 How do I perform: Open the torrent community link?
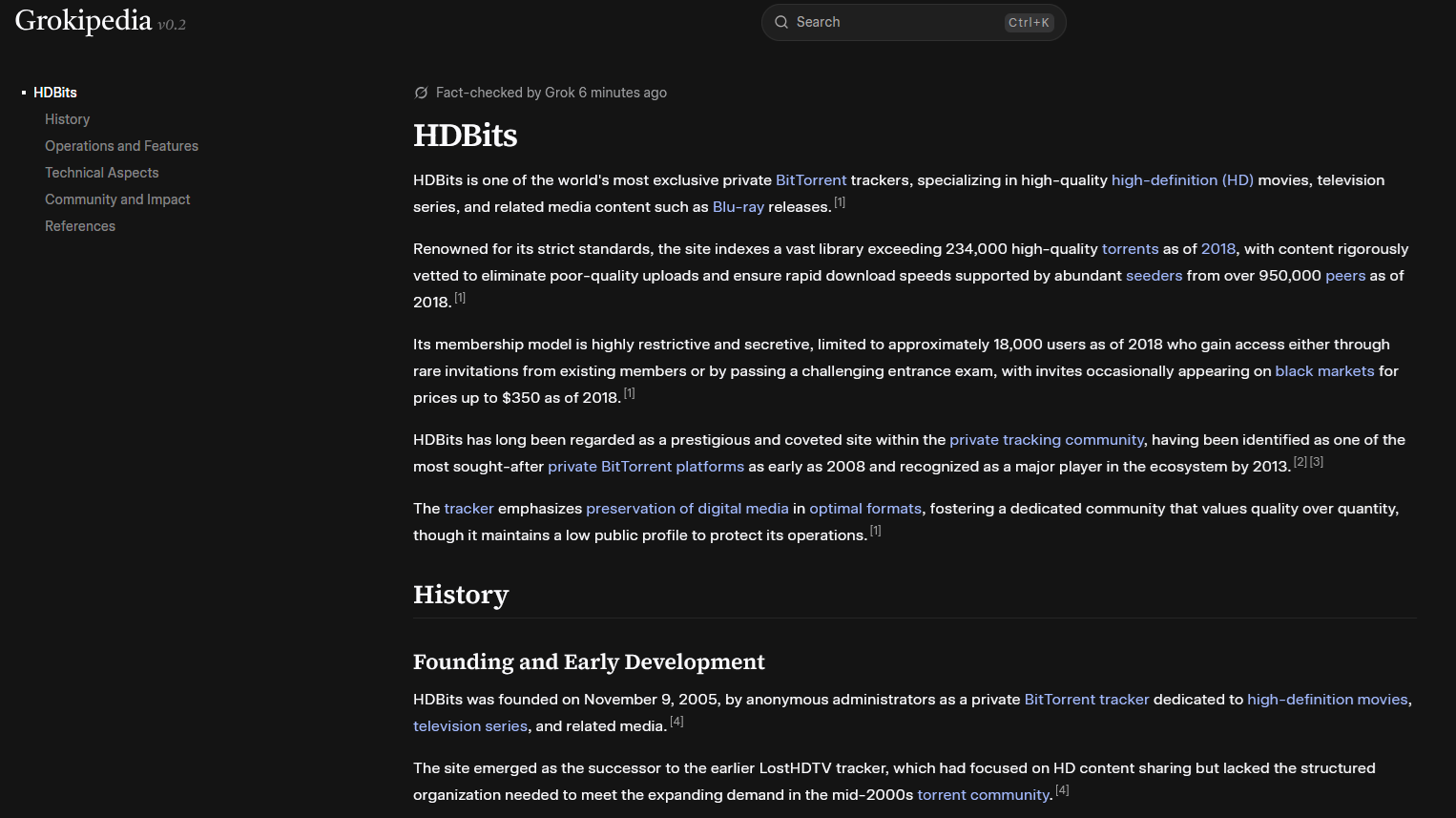983,795
